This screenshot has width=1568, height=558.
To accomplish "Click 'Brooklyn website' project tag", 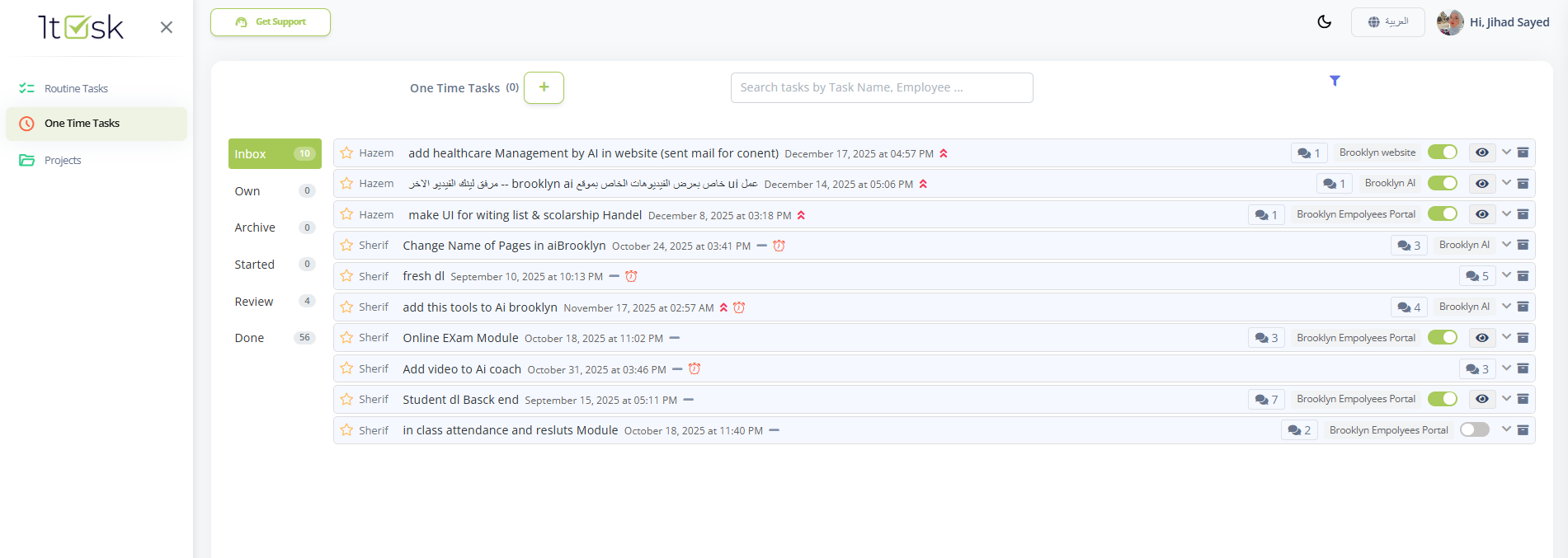I will [1377, 152].
